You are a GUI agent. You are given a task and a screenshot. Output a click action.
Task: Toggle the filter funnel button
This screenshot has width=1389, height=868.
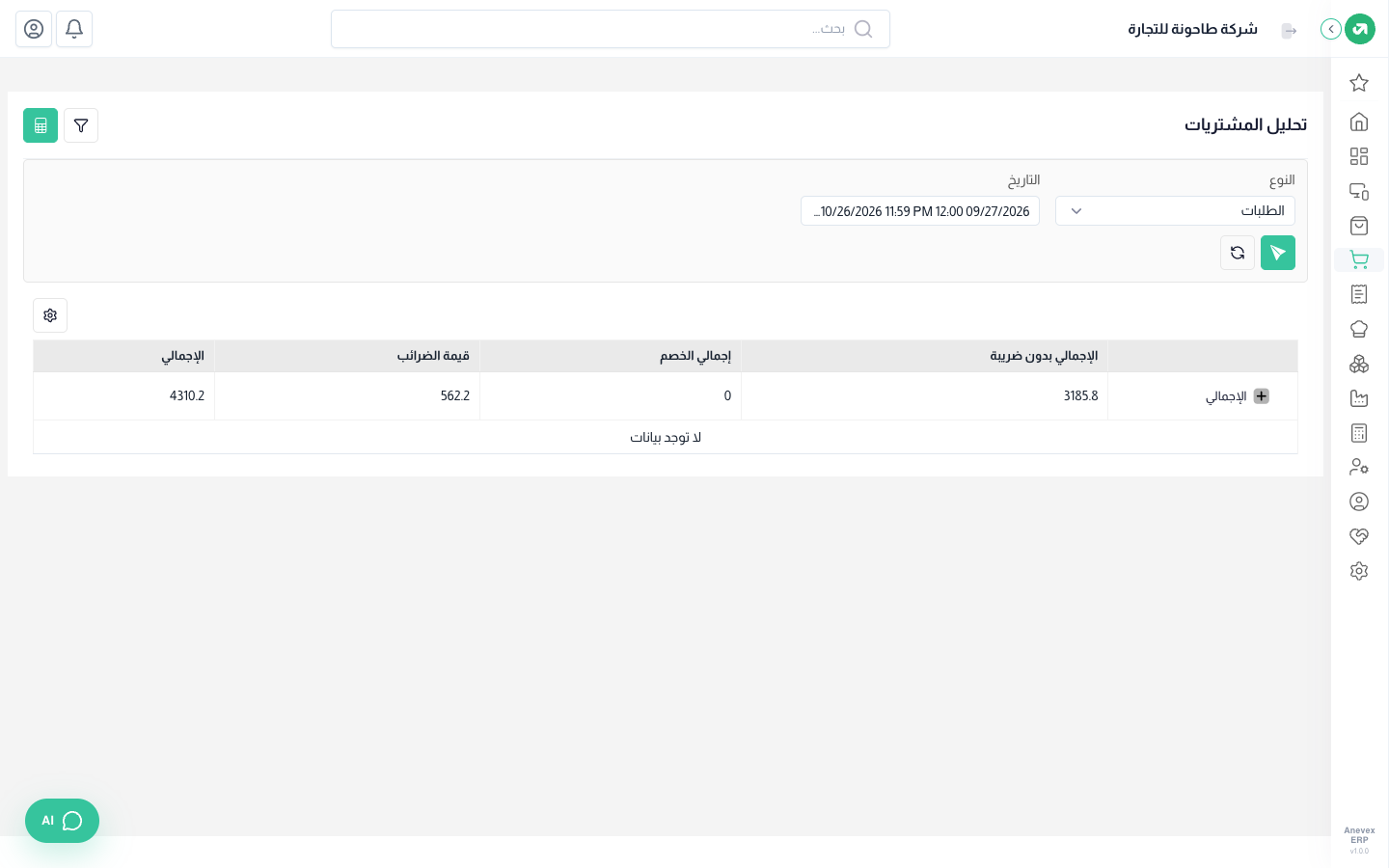point(81,125)
